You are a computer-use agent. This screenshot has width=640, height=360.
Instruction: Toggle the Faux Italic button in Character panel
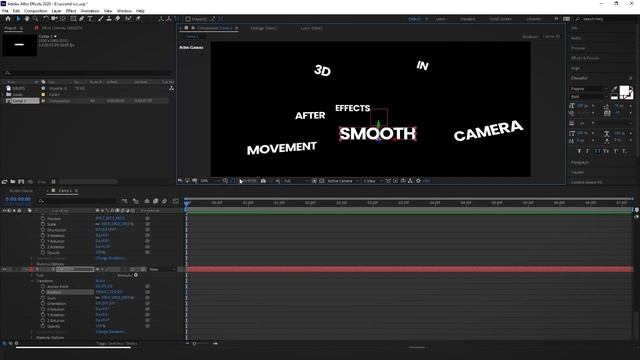click(588, 151)
